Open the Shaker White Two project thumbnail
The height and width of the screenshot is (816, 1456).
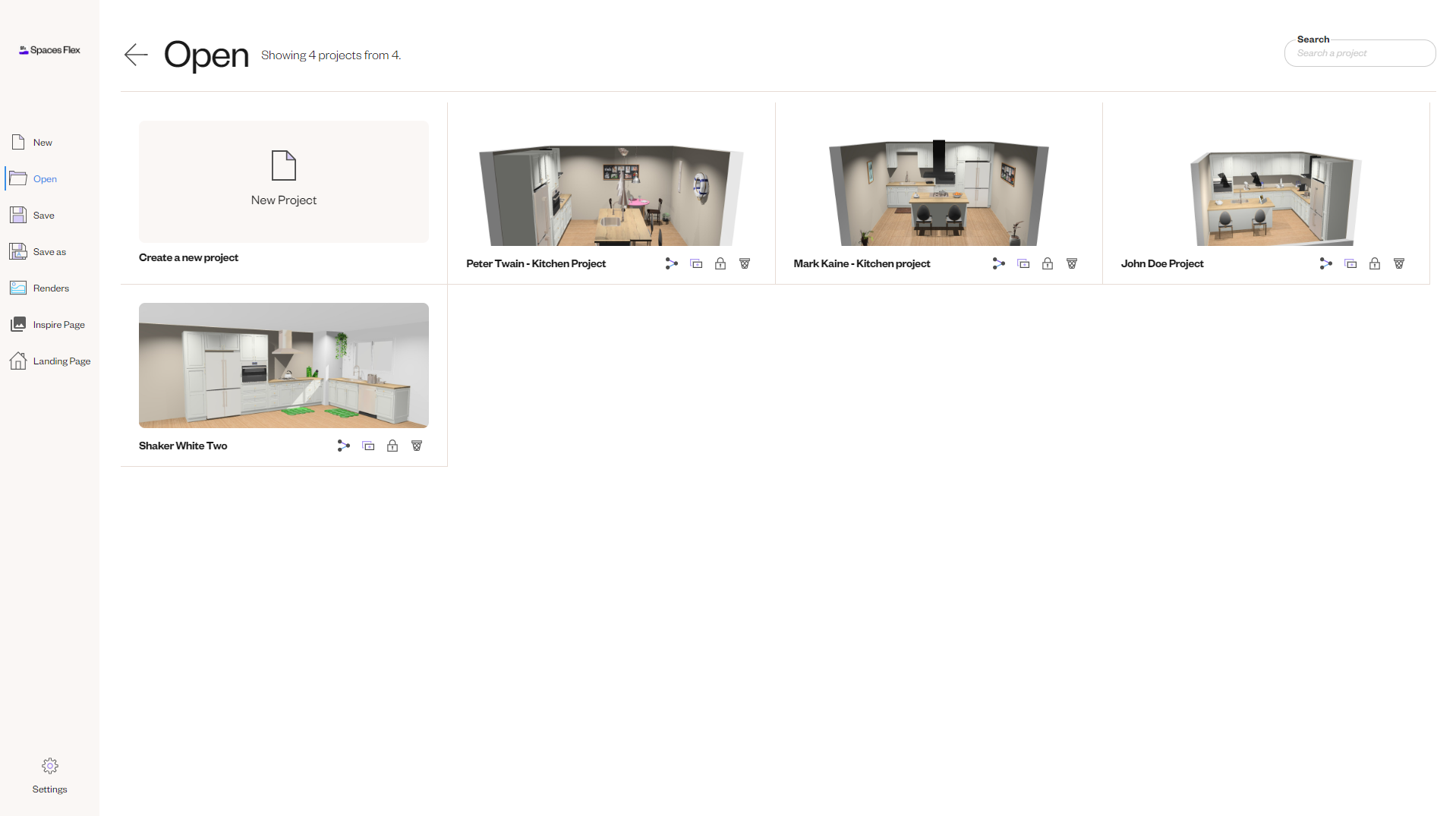[x=283, y=365]
